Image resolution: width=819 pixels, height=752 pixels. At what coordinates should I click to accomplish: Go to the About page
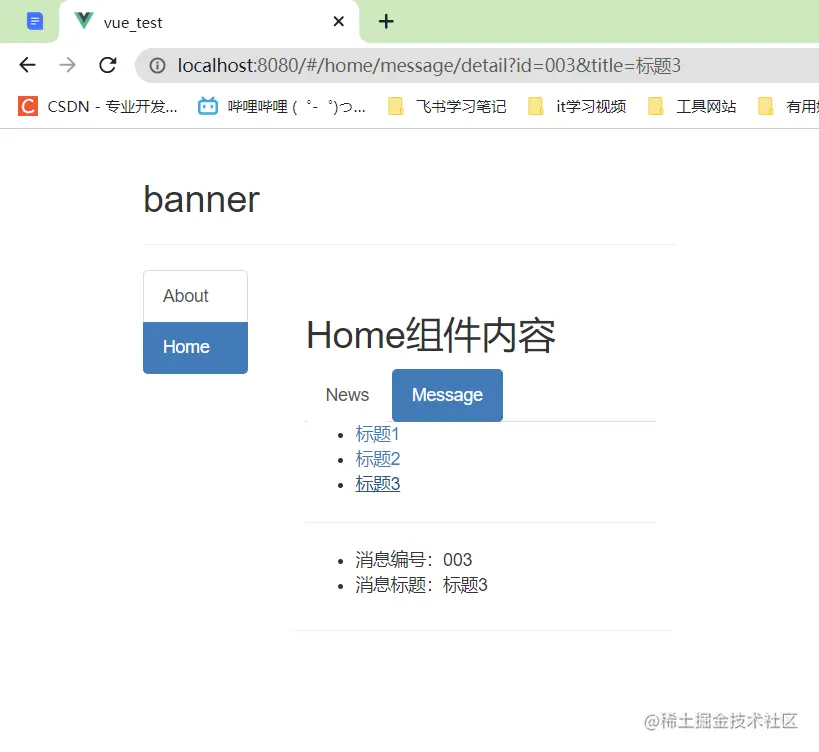(x=195, y=296)
